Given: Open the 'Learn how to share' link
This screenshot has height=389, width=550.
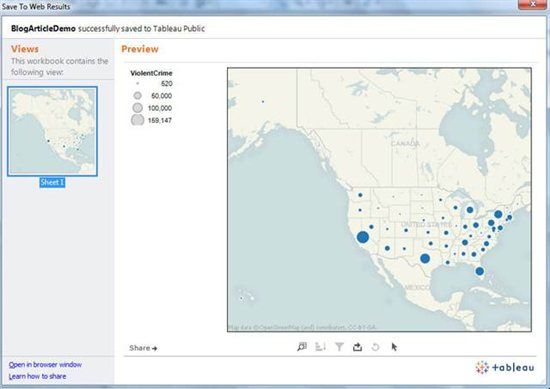Looking at the screenshot, I should tap(37, 376).
